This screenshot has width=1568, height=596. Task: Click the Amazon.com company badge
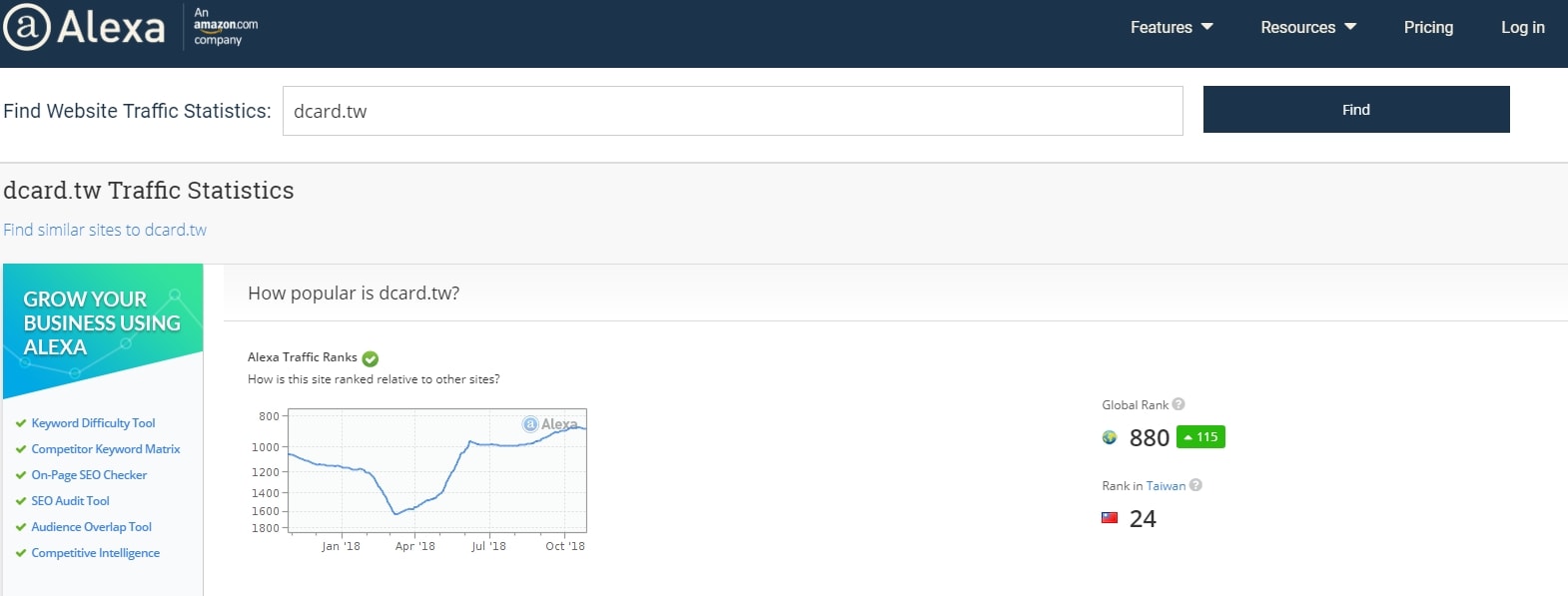tap(225, 27)
